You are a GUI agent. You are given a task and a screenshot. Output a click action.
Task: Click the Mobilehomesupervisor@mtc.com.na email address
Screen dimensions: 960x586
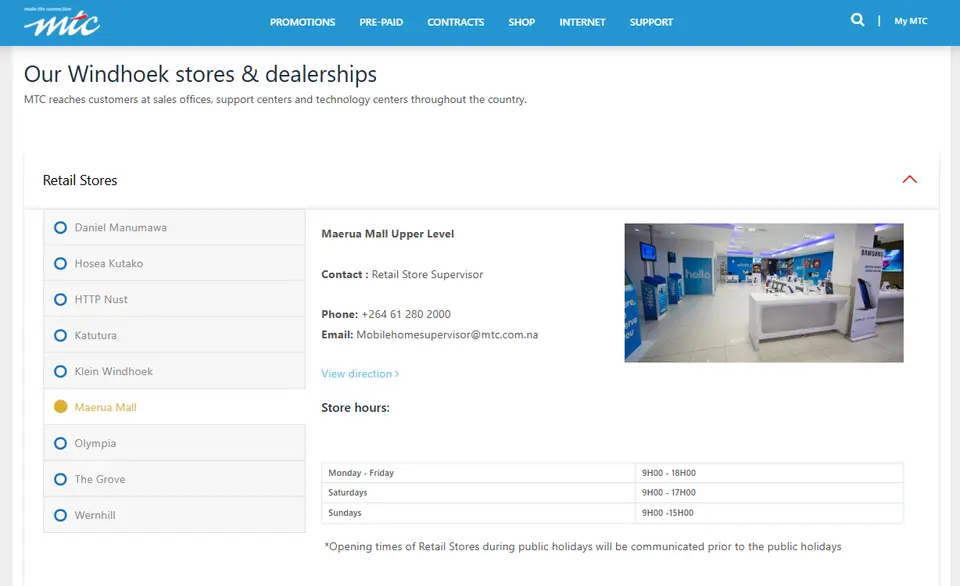pos(447,335)
